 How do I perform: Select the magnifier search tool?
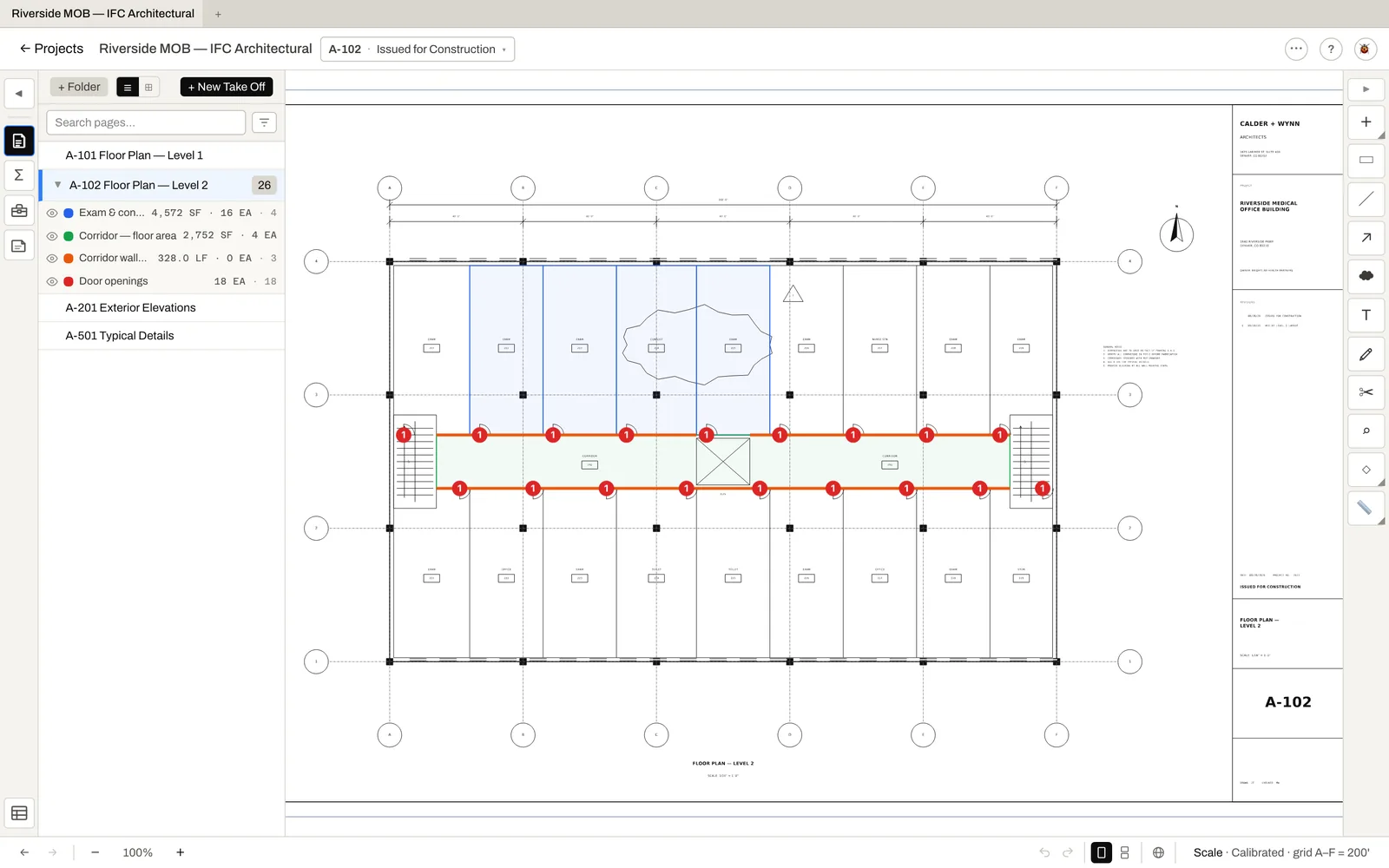pyautogui.click(x=1366, y=431)
